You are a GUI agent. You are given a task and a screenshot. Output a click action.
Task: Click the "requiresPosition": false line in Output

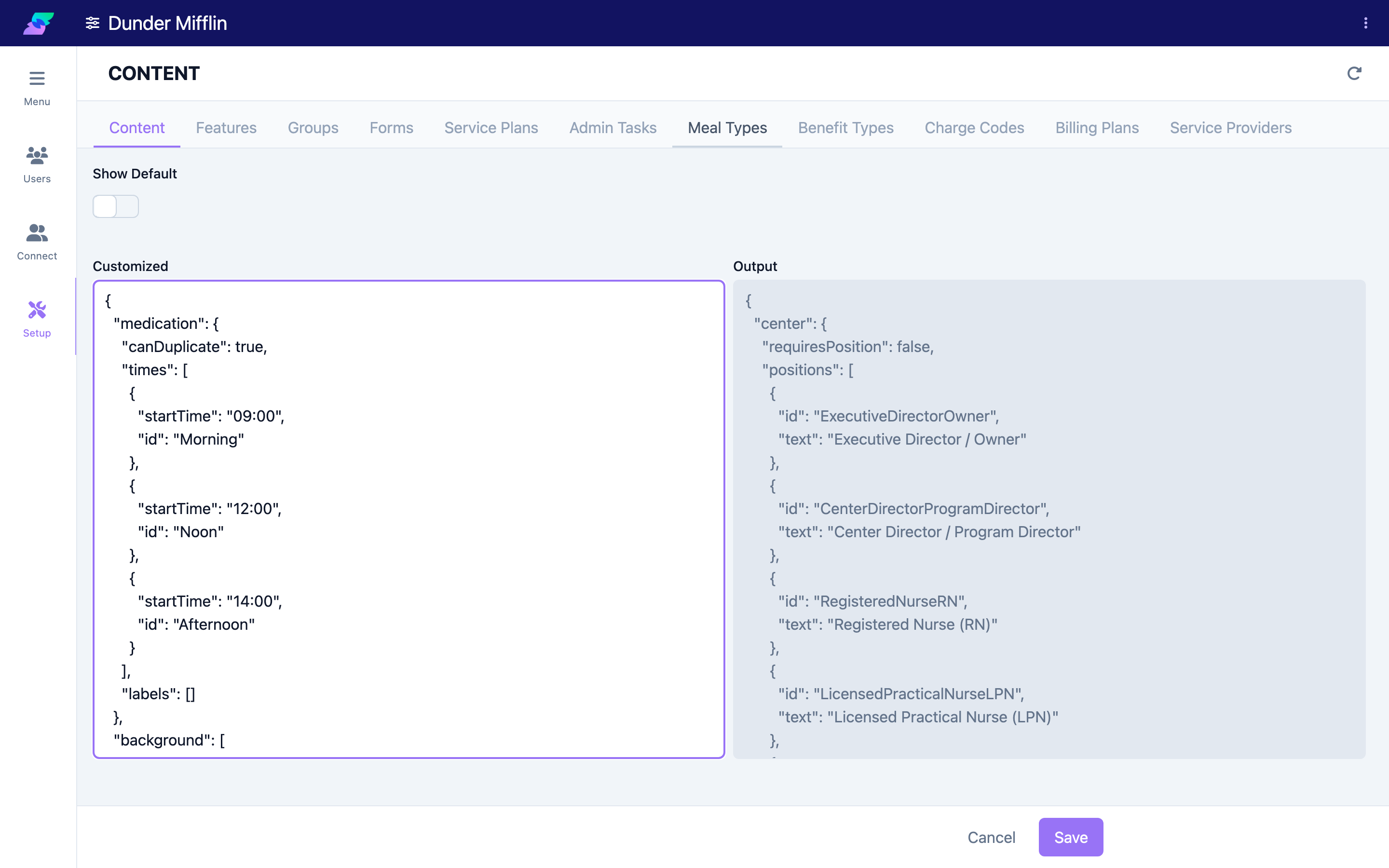click(848, 347)
